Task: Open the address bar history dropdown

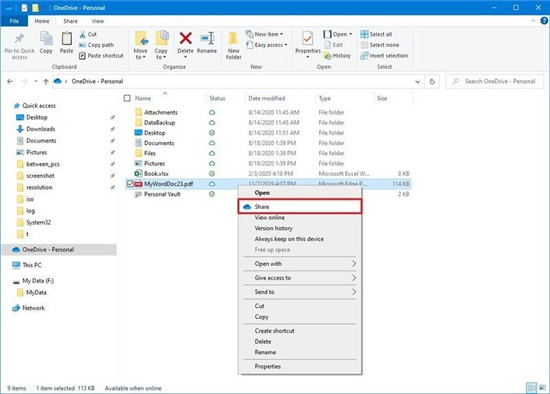Action: click(x=417, y=81)
